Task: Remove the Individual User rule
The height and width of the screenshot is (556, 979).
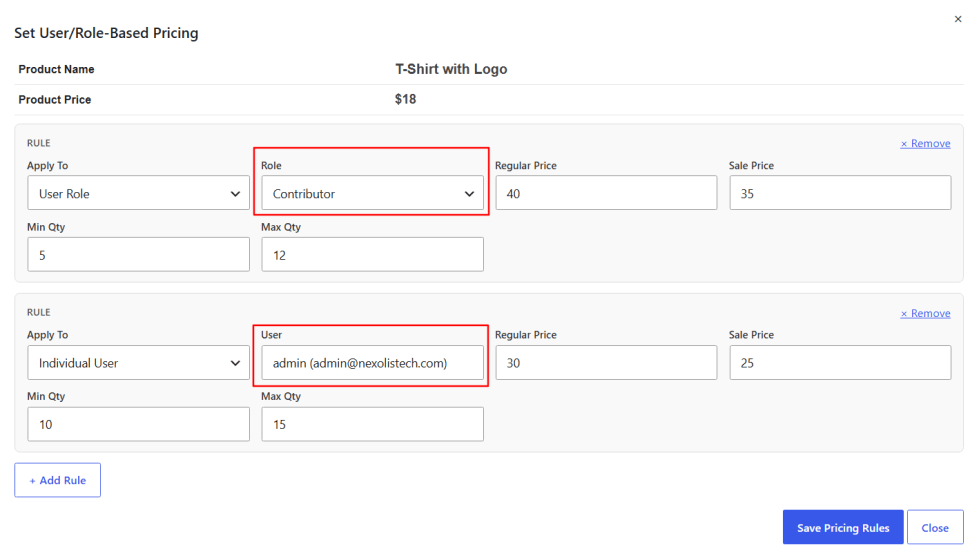Action: [x=925, y=313]
